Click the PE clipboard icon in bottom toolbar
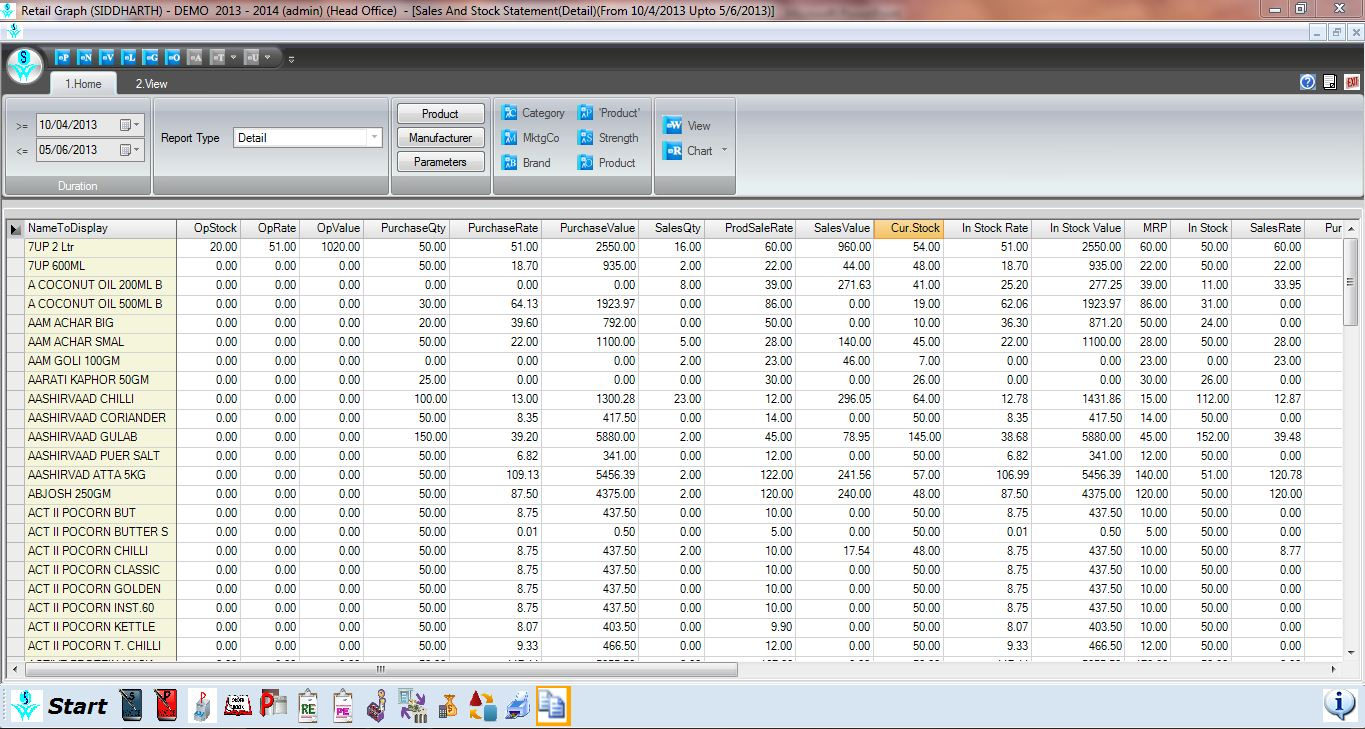Screen dimensions: 1365x729 pyautogui.click(x=343, y=705)
